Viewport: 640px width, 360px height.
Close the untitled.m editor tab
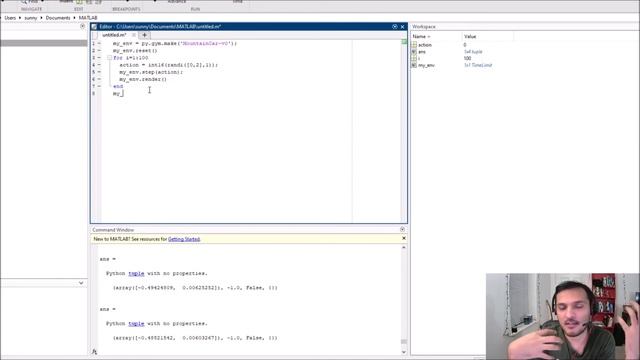tap(133, 35)
